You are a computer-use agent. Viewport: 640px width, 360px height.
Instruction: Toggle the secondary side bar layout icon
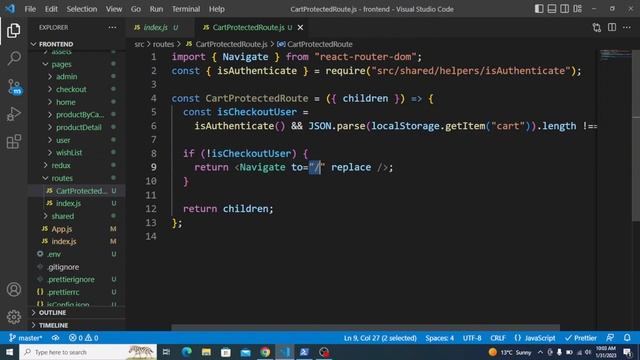coord(564,9)
